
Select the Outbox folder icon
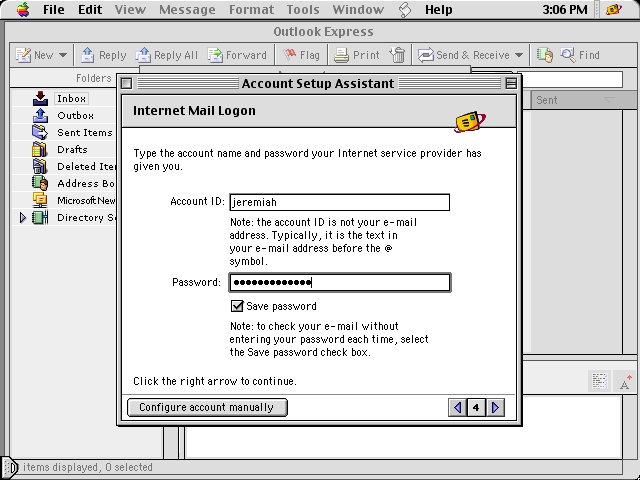click(40, 116)
